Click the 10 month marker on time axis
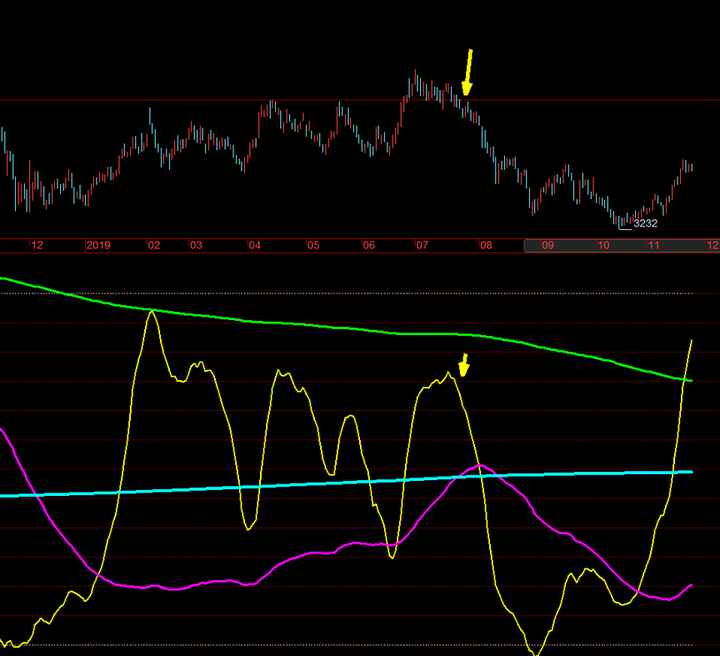 point(603,245)
